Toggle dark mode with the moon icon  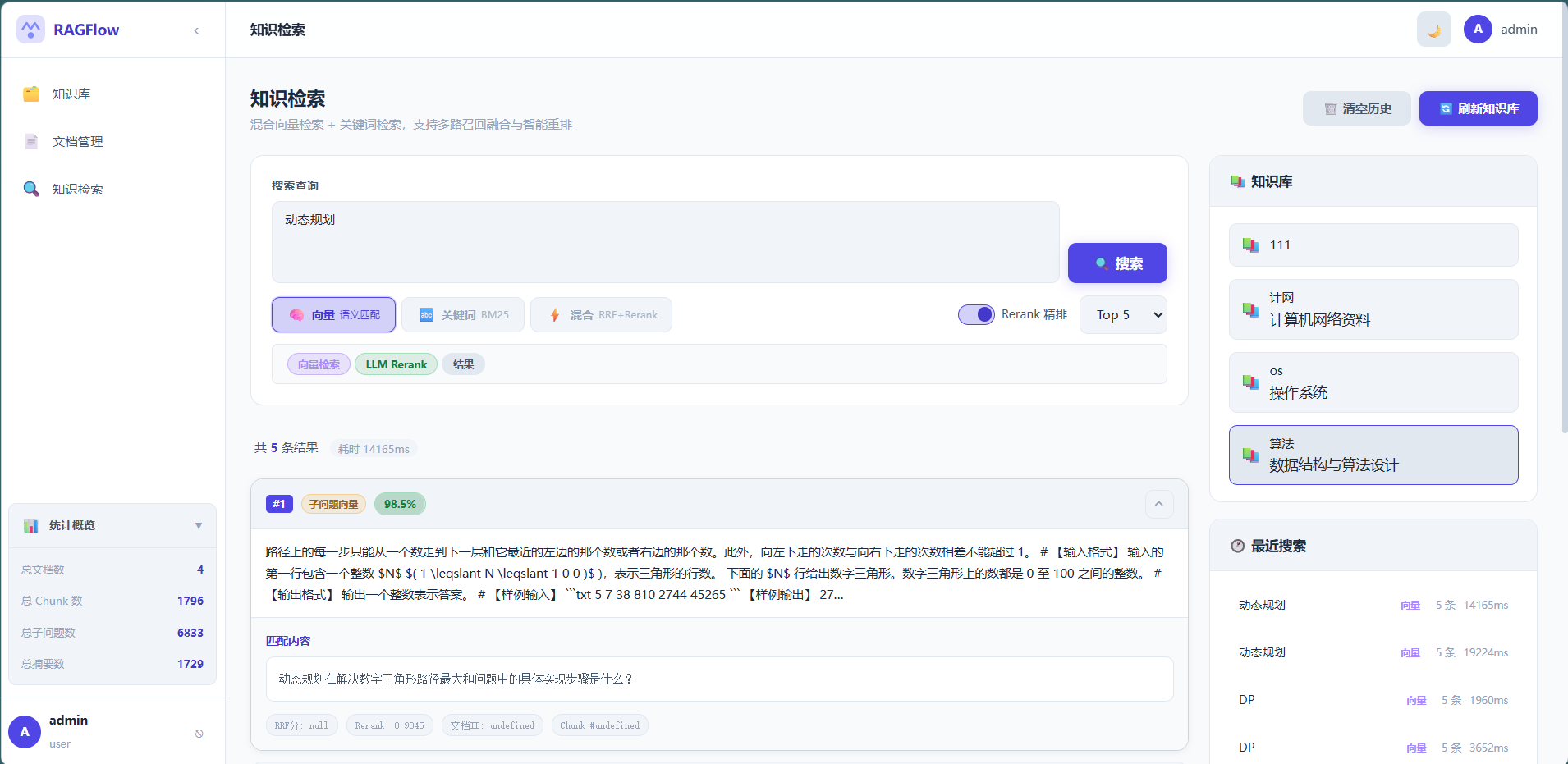pyautogui.click(x=1433, y=30)
